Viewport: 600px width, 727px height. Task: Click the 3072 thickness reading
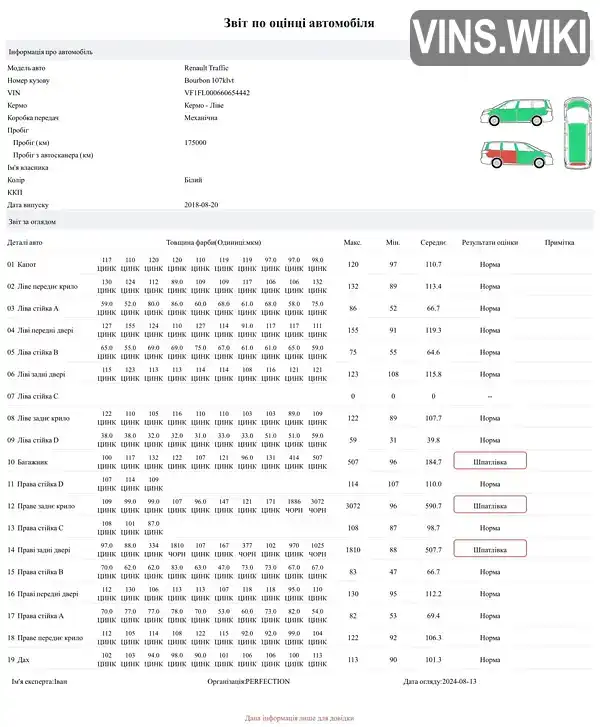317,502
